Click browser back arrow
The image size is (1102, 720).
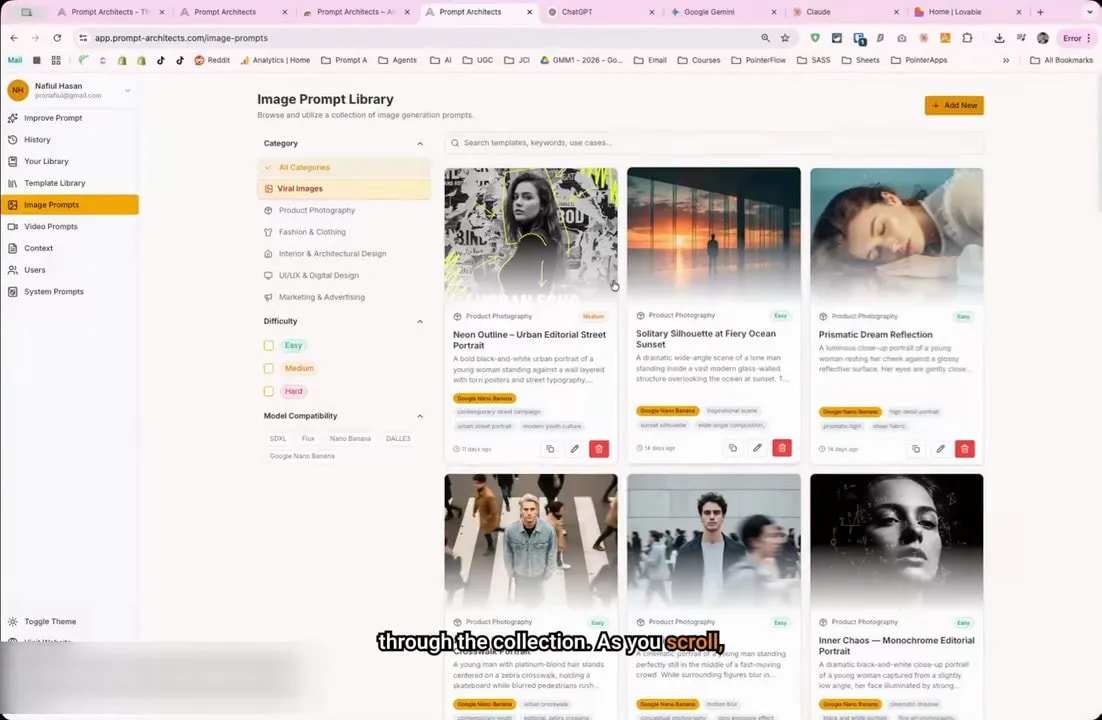point(14,38)
